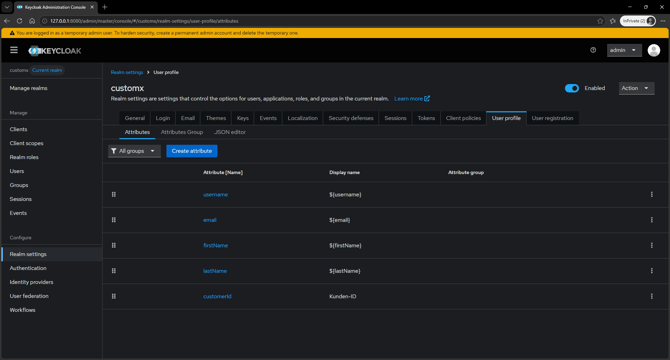The image size is (670, 360).
Task: Click the browser favorites star icon
Action: (x=600, y=21)
